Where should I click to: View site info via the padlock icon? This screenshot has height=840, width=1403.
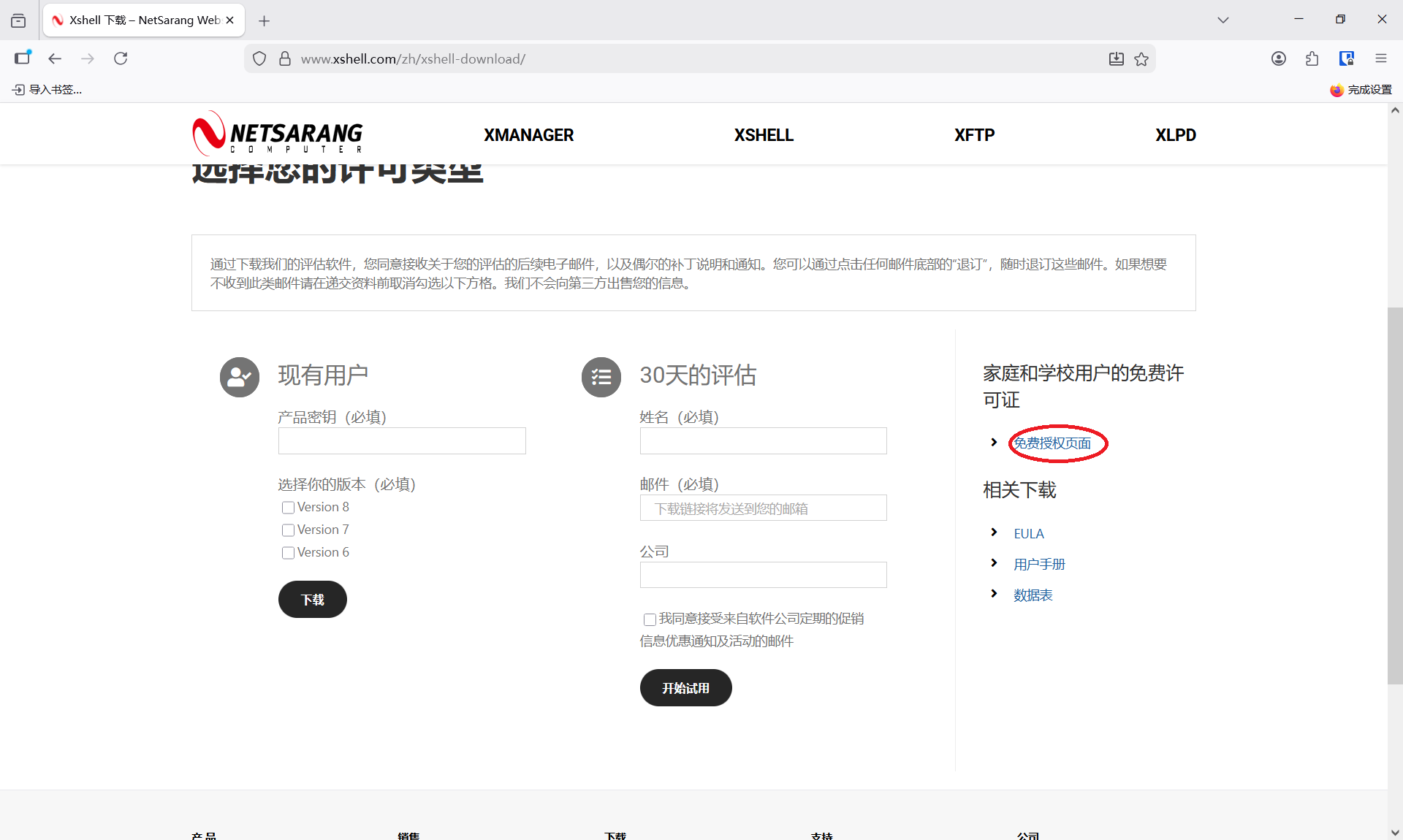point(285,58)
